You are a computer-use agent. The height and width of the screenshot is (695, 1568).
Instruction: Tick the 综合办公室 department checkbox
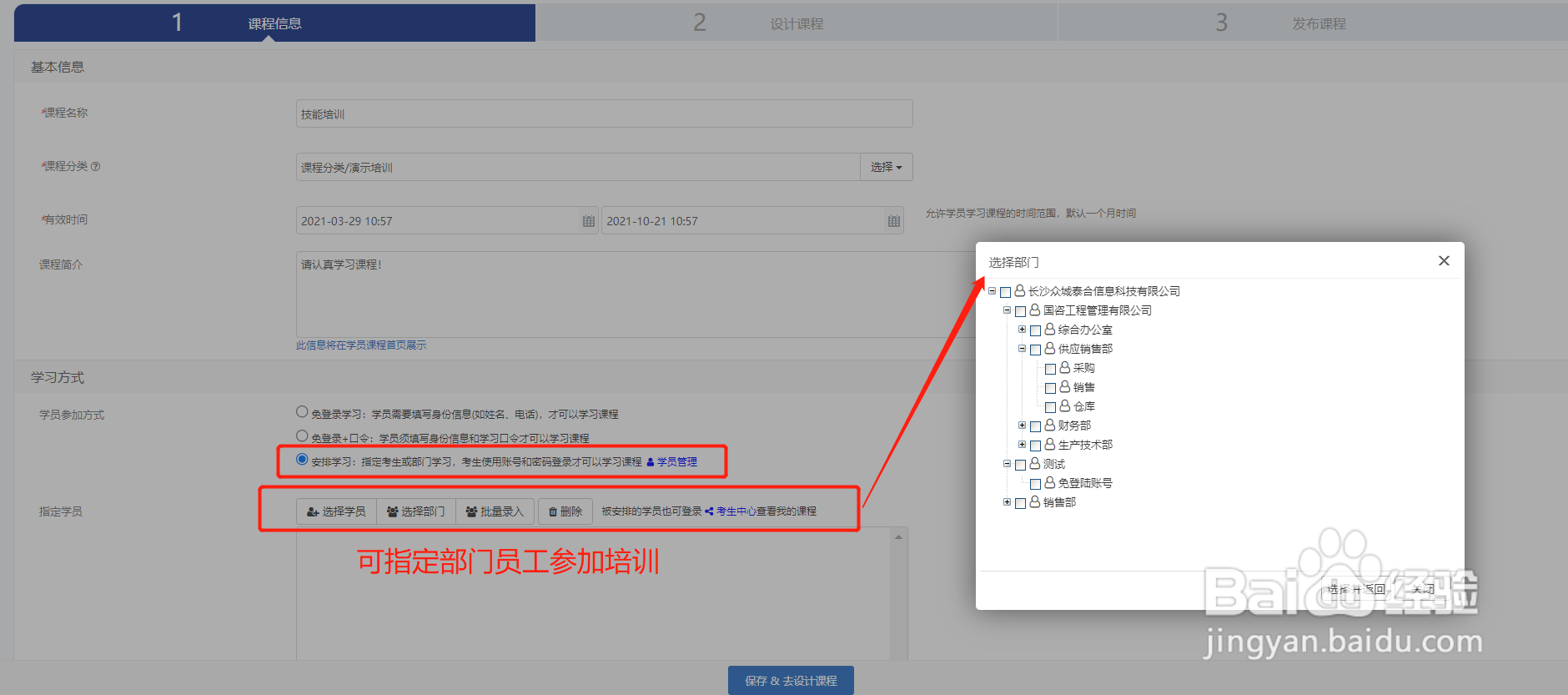pyautogui.click(x=1035, y=330)
